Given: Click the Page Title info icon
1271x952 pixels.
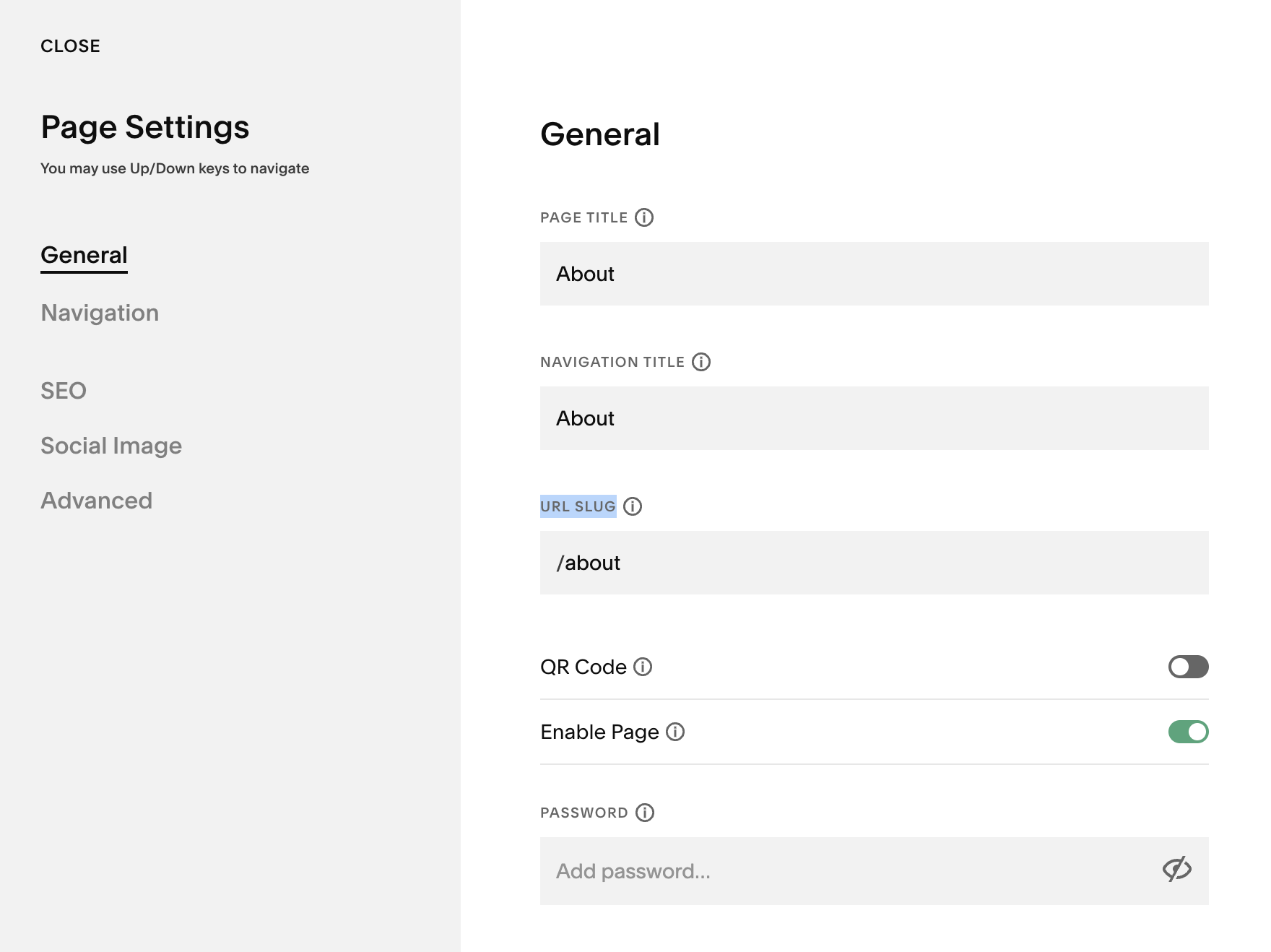Looking at the screenshot, I should click(644, 217).
